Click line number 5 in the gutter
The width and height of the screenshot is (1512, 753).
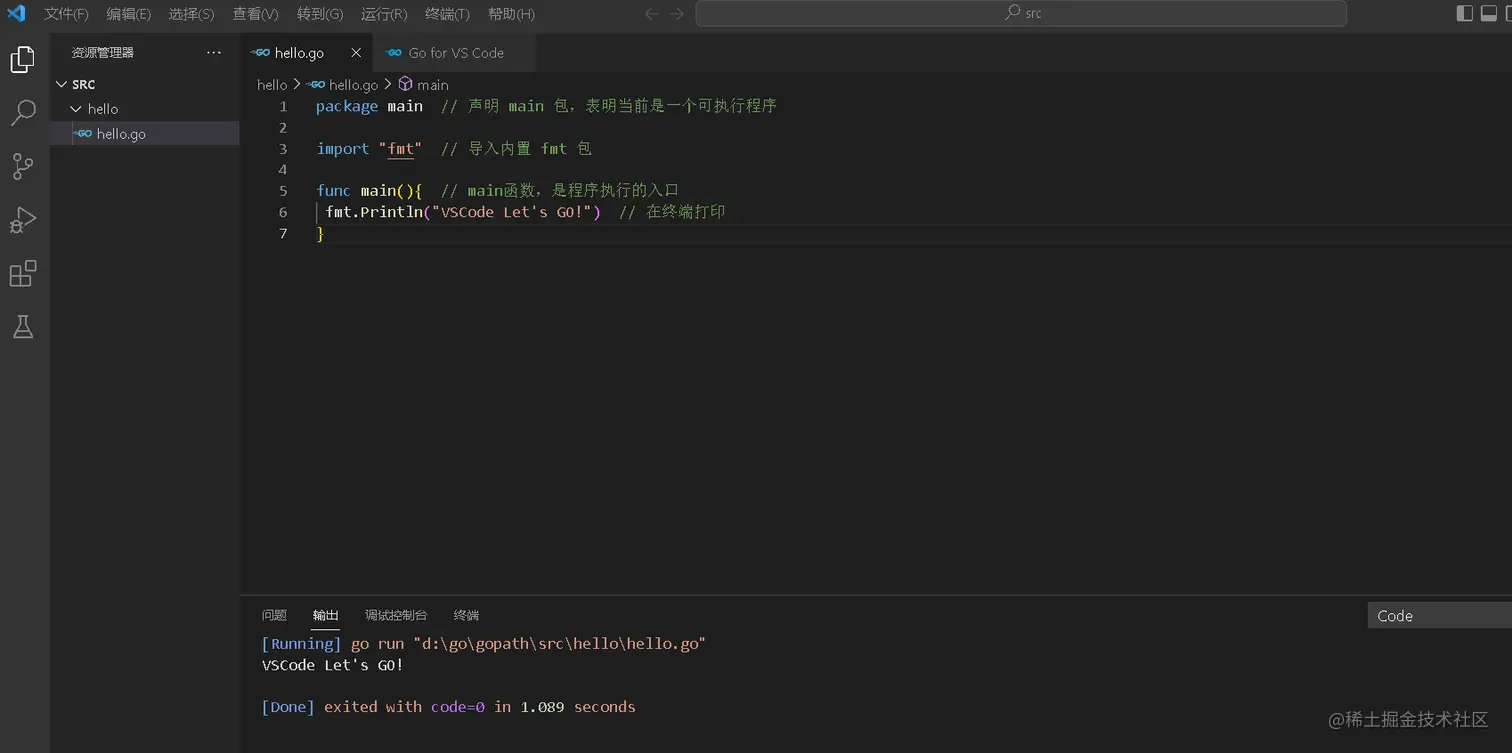(283, 190)
